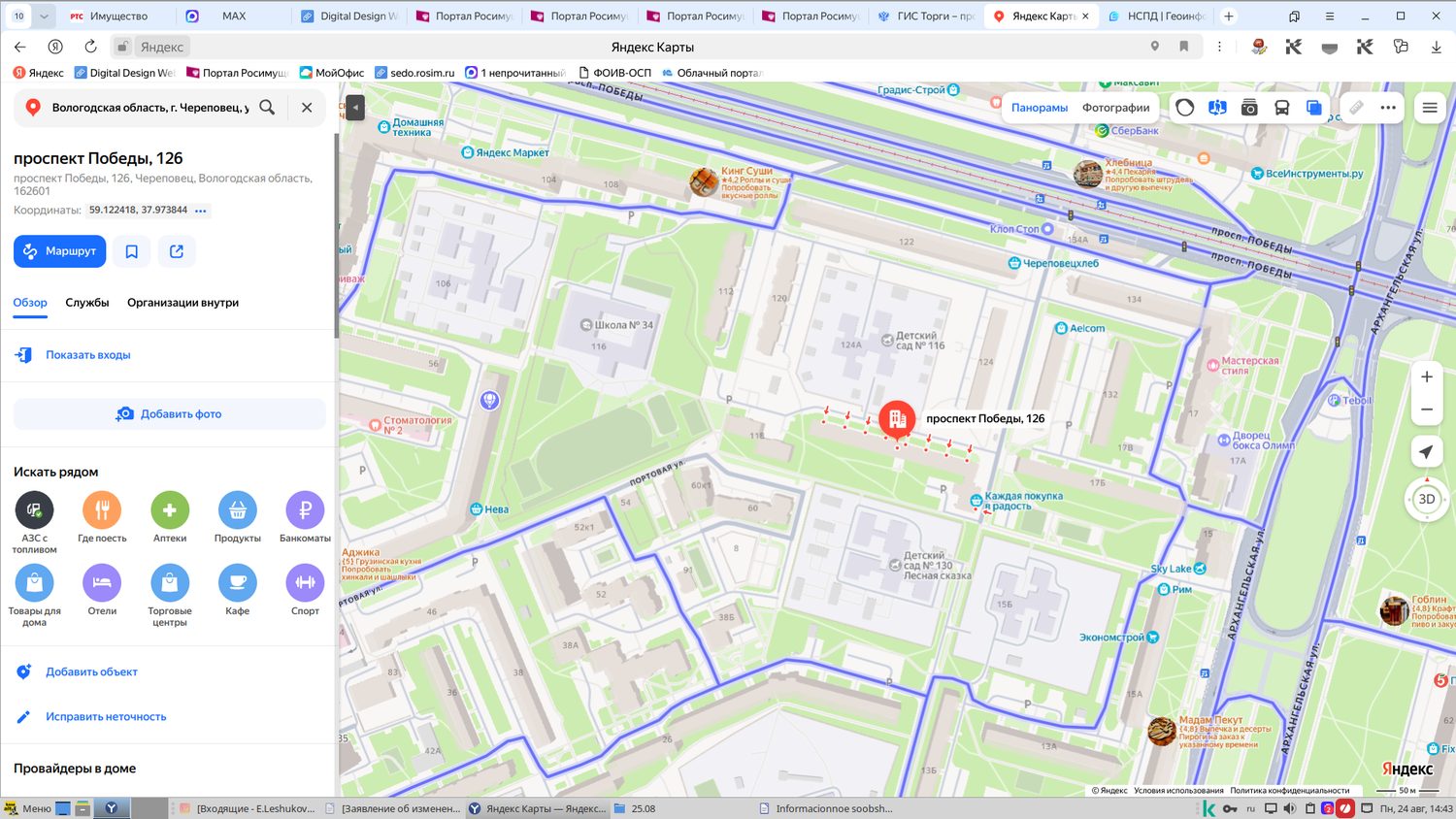Screen dimensions: 1456x819
Task: Toggle the traffic circle layer
Action: pos(1185,108)
